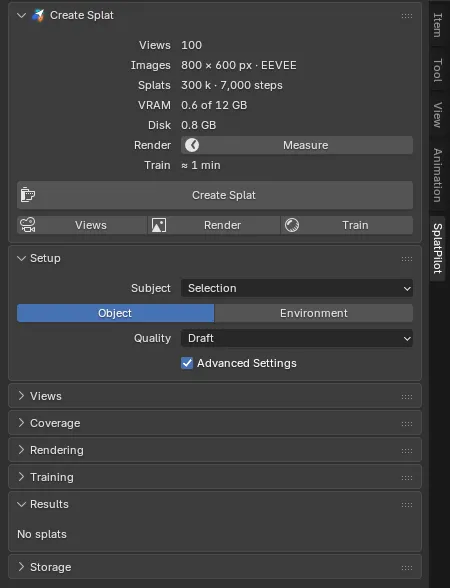Open the Quality dropdown showing Draft
The width and height of the screenshot is (450, 588).
click(297, 338)
